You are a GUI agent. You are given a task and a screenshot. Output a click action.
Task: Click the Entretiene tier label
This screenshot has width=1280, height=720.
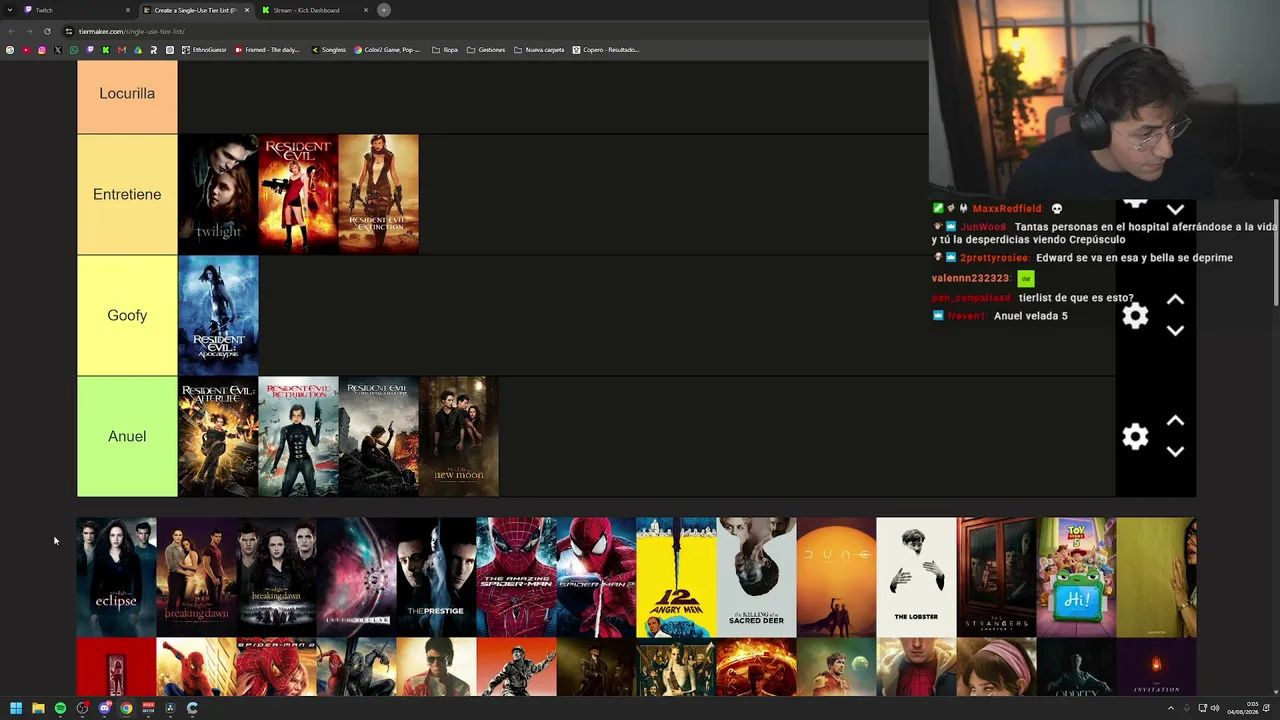point(127,195)
